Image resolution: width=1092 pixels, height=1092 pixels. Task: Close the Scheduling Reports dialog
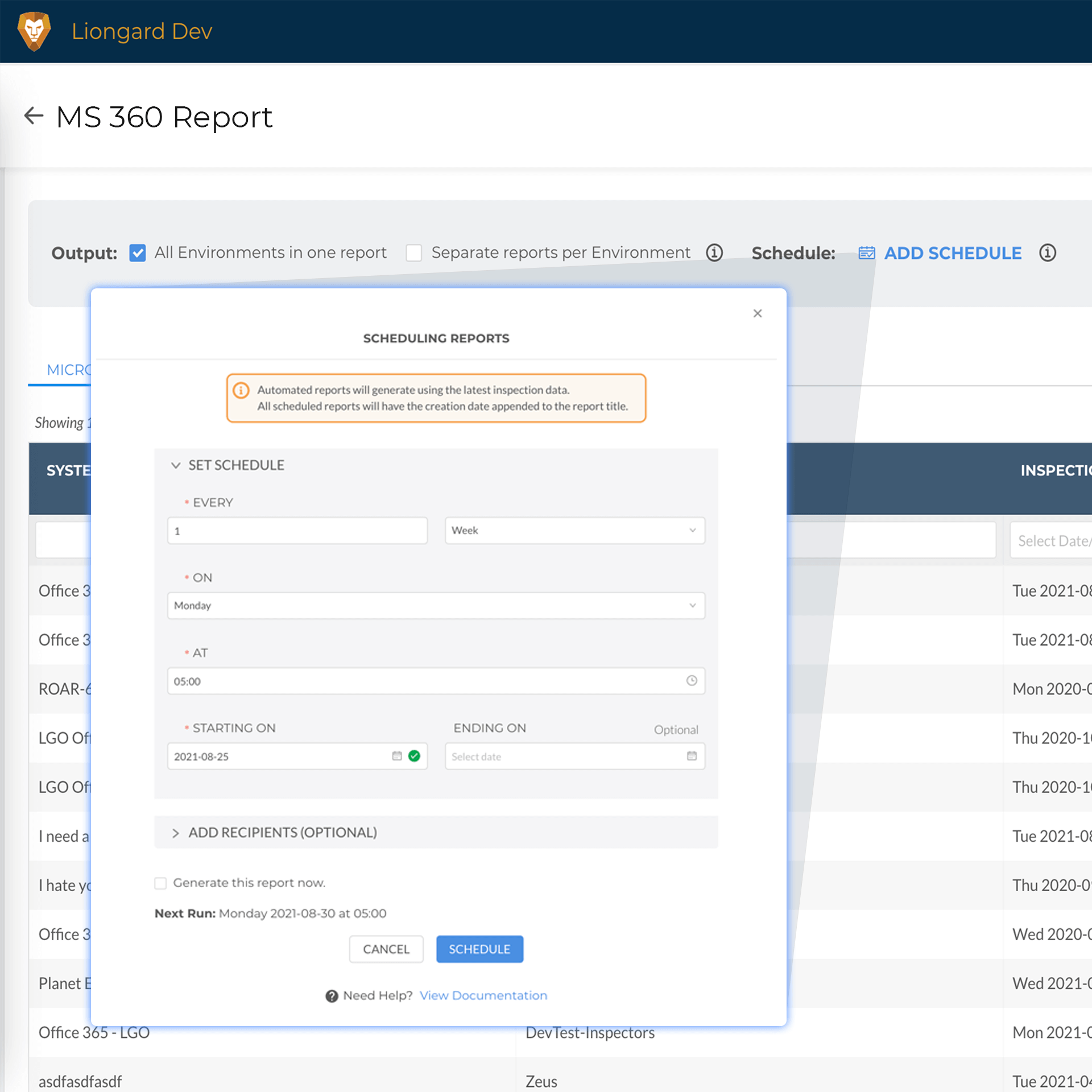(x=757, y=313)
